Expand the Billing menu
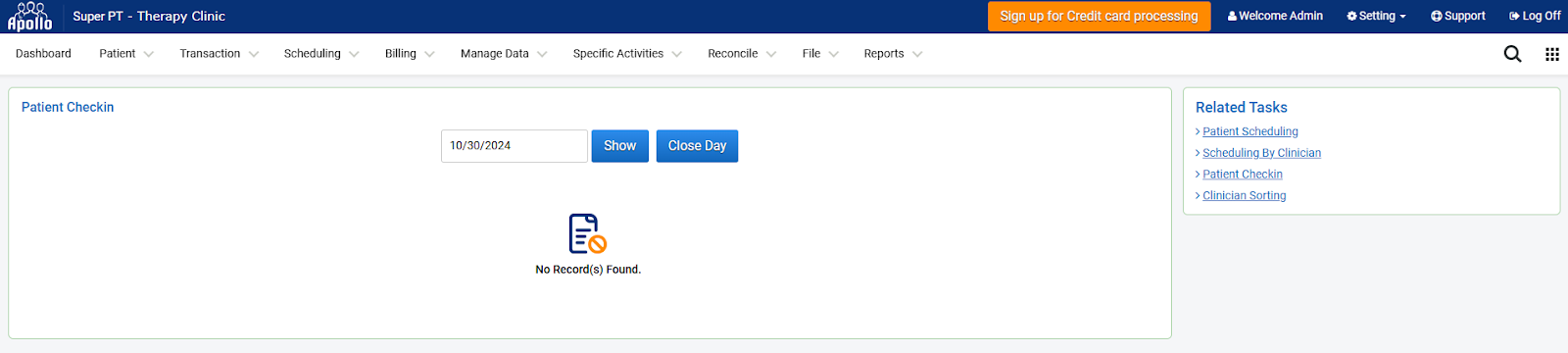Screen dimensions: 1568x353 (410, 54)
